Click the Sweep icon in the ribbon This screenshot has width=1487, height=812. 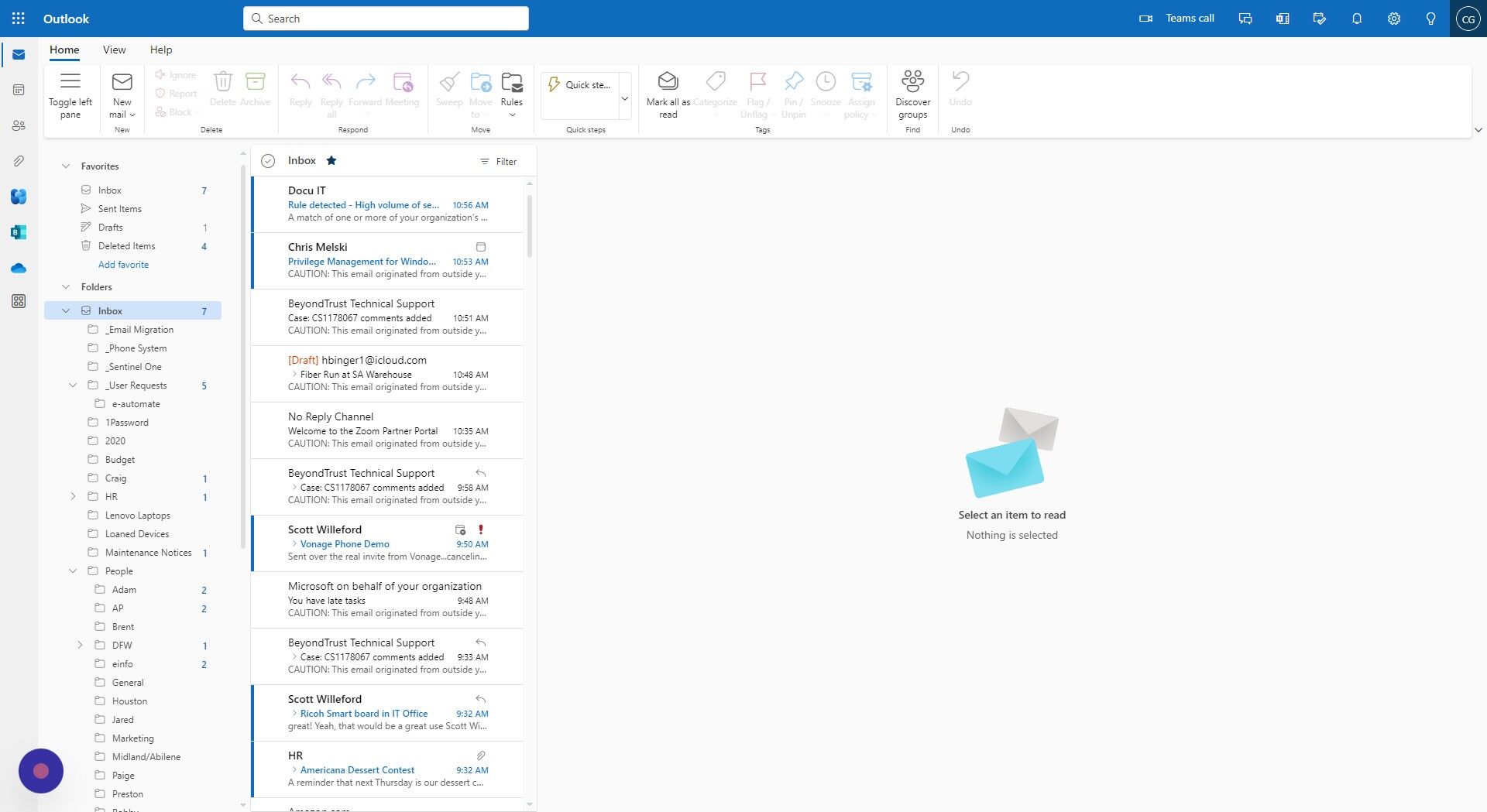pos(449,87)
